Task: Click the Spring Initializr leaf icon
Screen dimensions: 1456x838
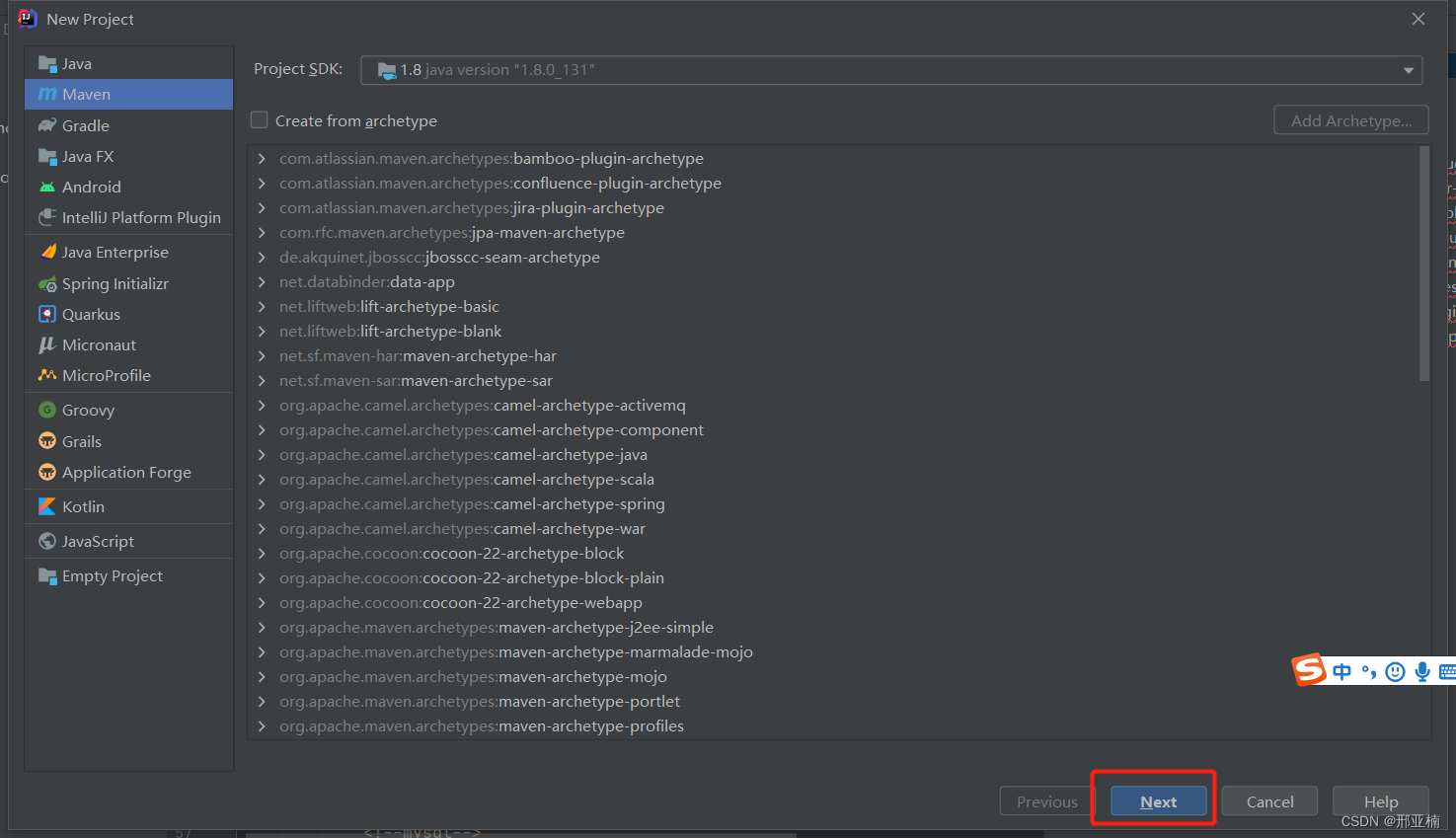Action: coord(47,284)
